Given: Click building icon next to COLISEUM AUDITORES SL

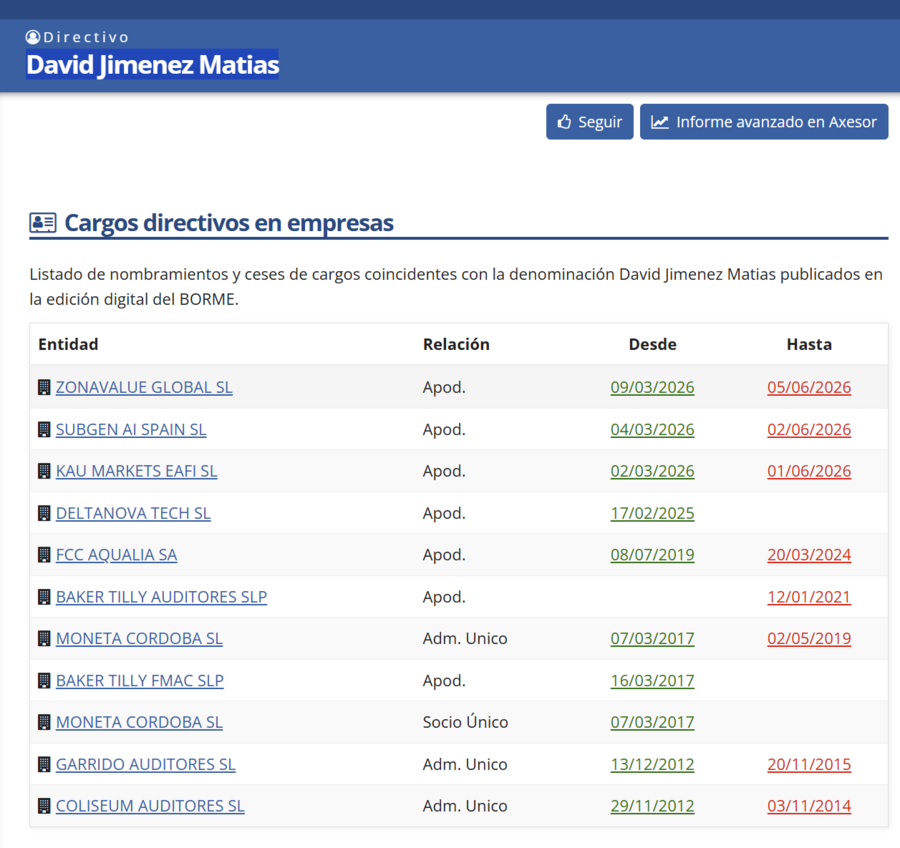Looking at the screenshot, I should [x=44, y=806].
